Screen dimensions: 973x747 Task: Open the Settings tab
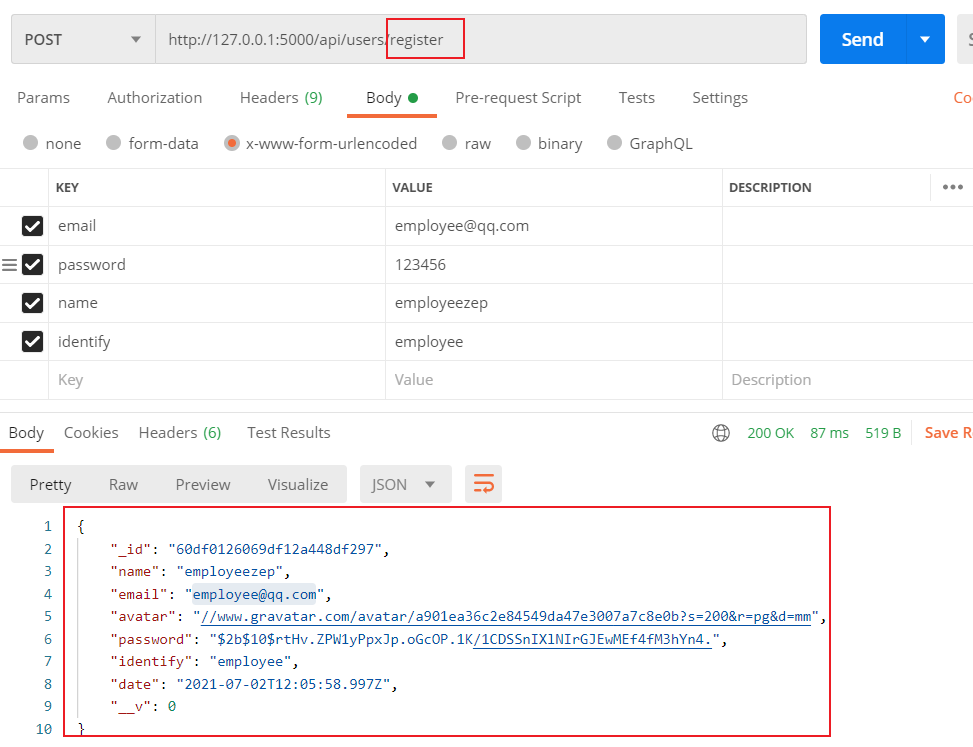click(720, 98)
